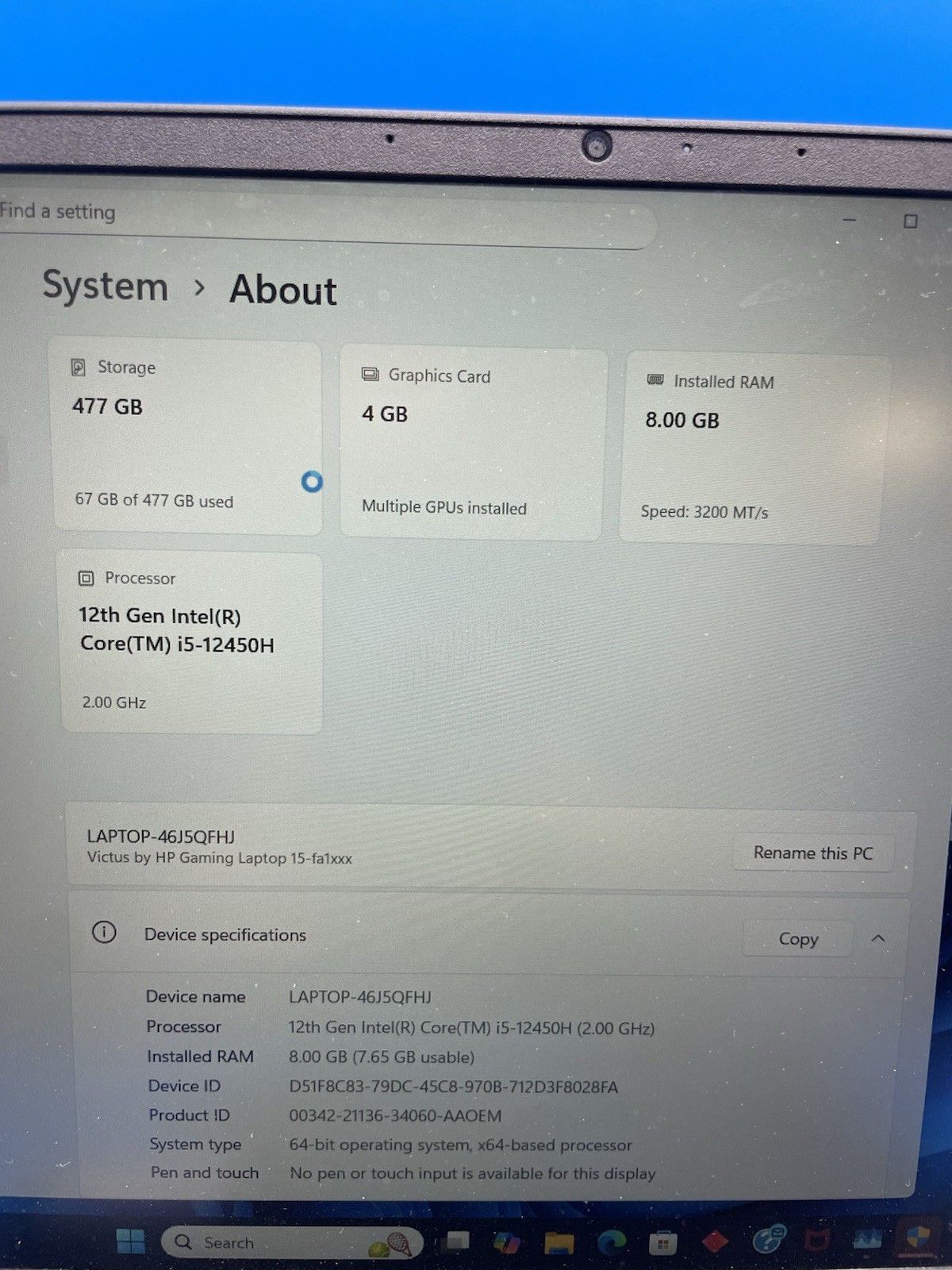
Task: Open Windows Security shield taskbar icon
Action: point(918,1239)
